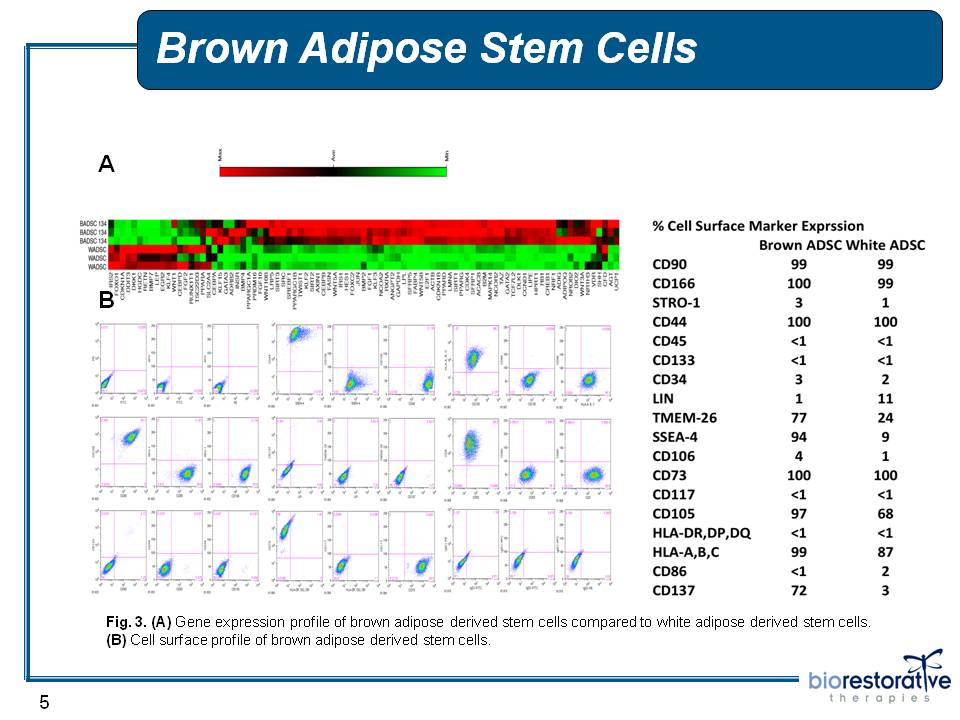Click White ADSC value 24 for TMEM-26
This screenshot has width=960, height=720.
[x=885, y=418]
